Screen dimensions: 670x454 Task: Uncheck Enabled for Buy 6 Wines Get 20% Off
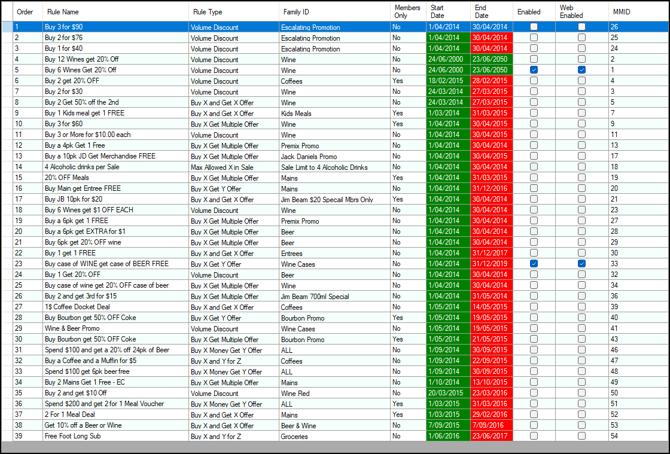534,70
